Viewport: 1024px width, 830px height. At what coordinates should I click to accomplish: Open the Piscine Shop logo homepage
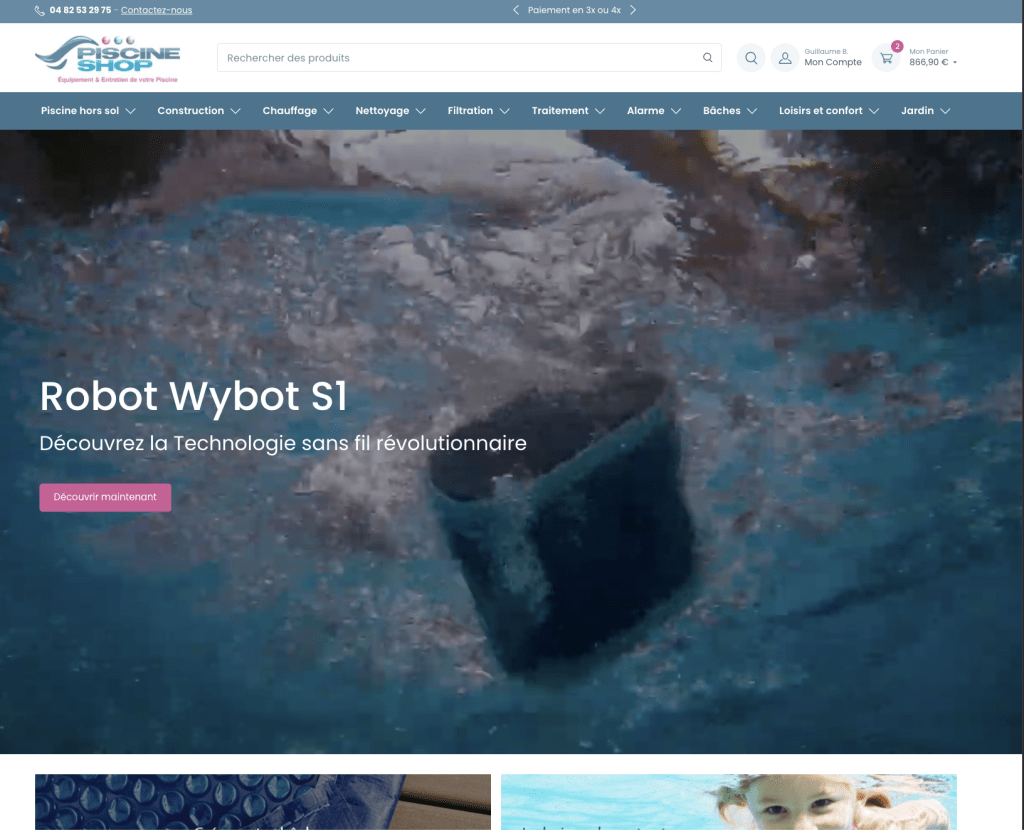click(x=108, y=59)
